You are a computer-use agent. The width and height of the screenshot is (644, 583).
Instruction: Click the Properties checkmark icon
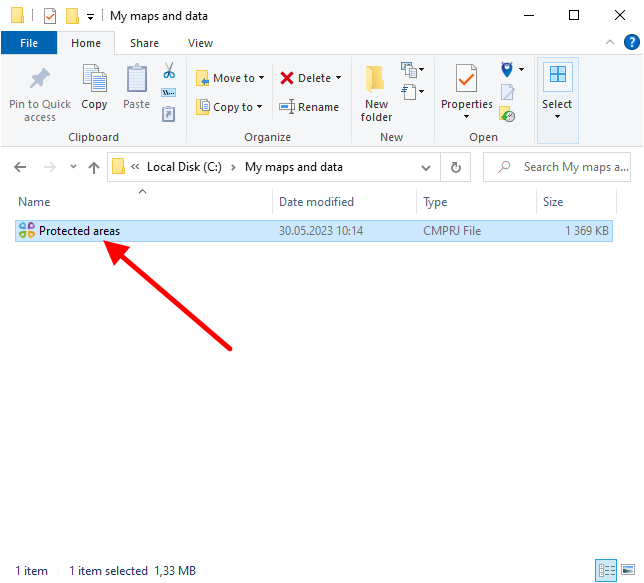[466, 78]
